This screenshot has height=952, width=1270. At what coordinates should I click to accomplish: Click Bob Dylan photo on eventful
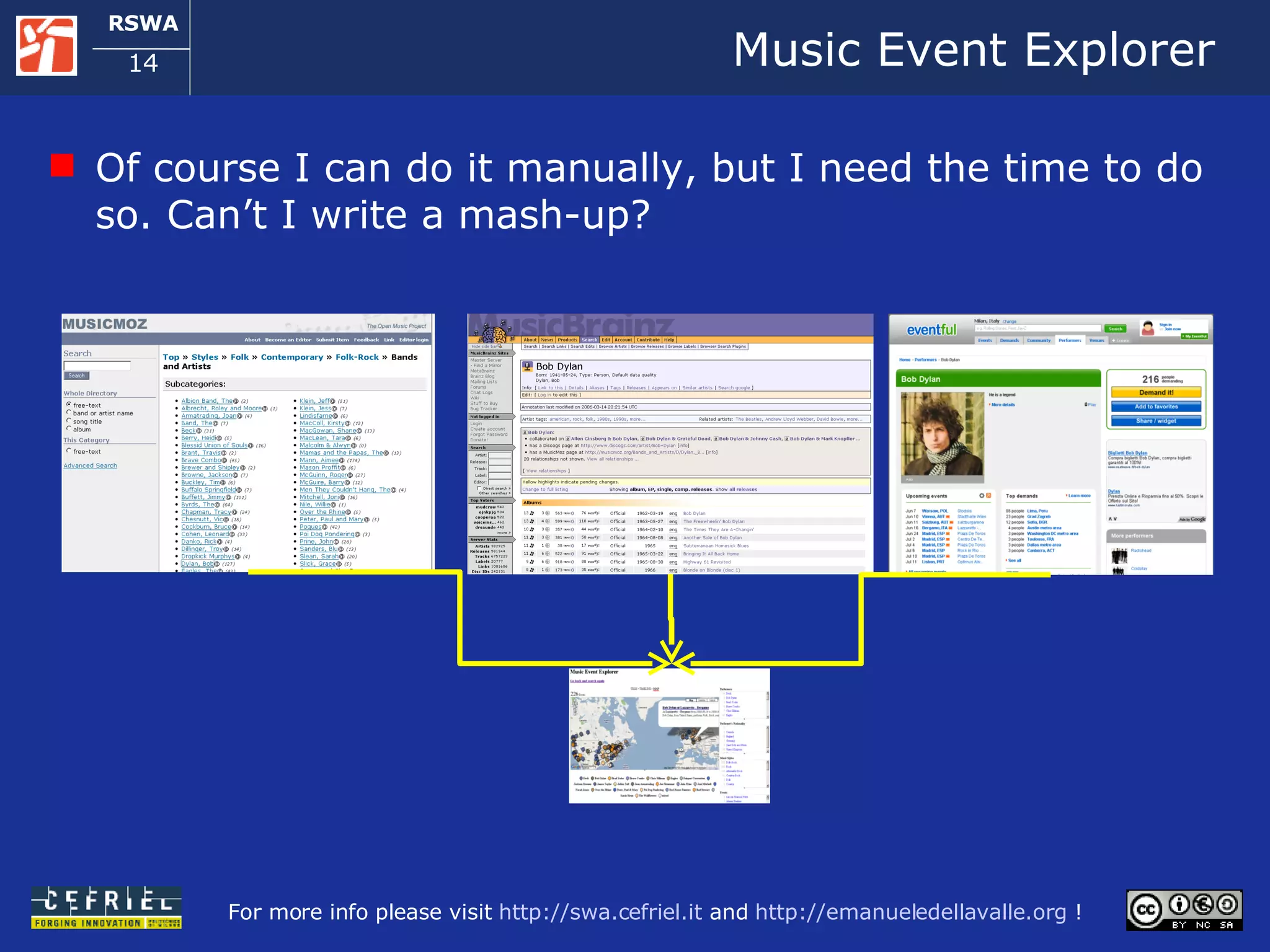[x=942, y=436]
